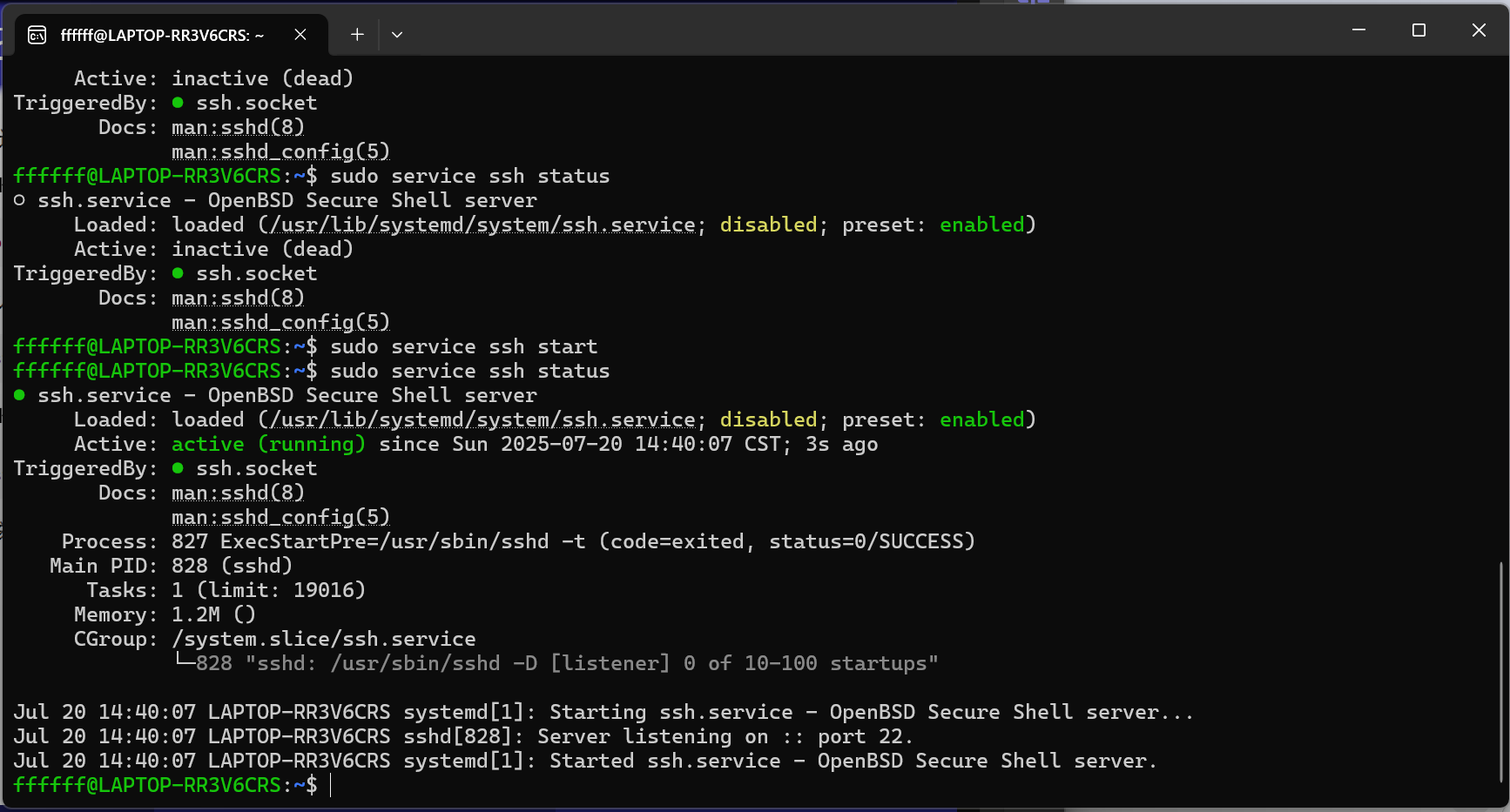Open man:sshd(8) link below active running status
The width and height of the screenshot is (1510, 812).
238,493
